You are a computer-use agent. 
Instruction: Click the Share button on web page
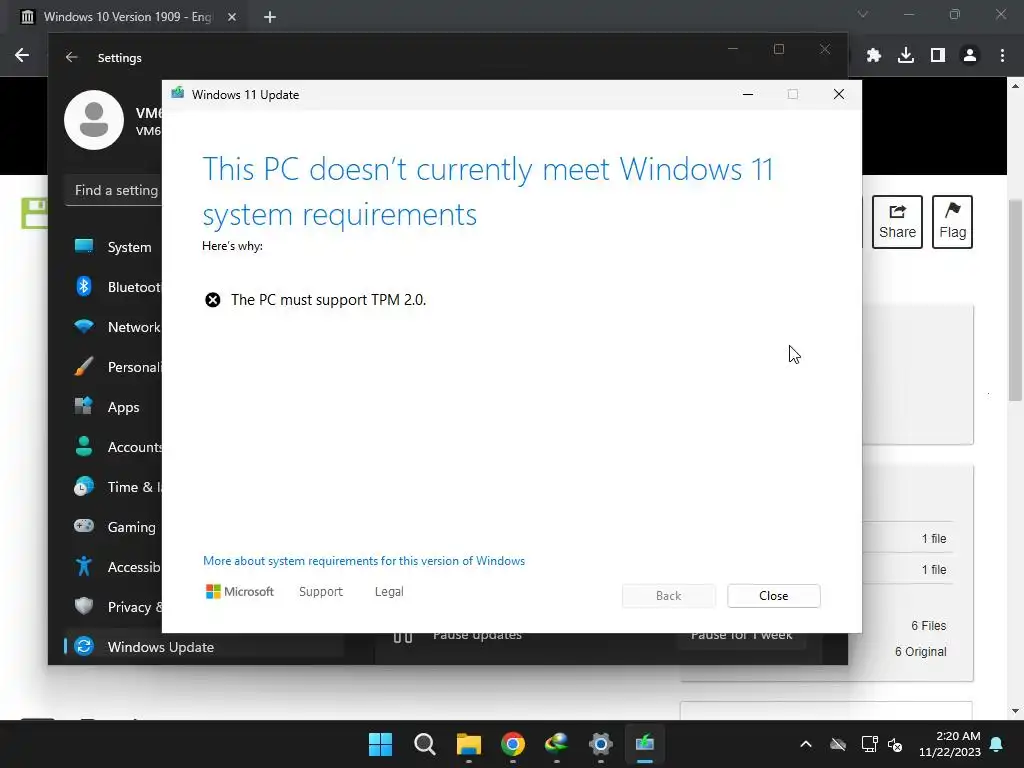tap(897, 222)
